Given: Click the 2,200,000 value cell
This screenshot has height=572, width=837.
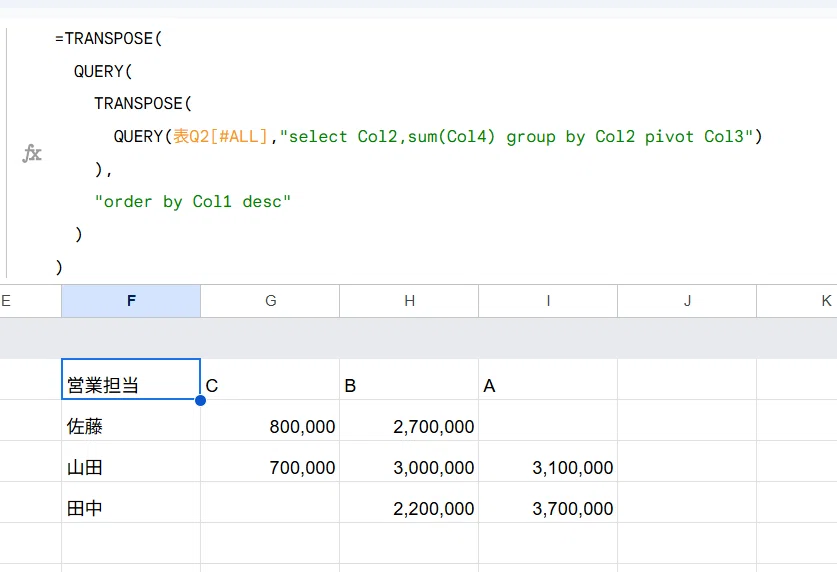Looking at the screenshot, I should (x=409, y=503).
